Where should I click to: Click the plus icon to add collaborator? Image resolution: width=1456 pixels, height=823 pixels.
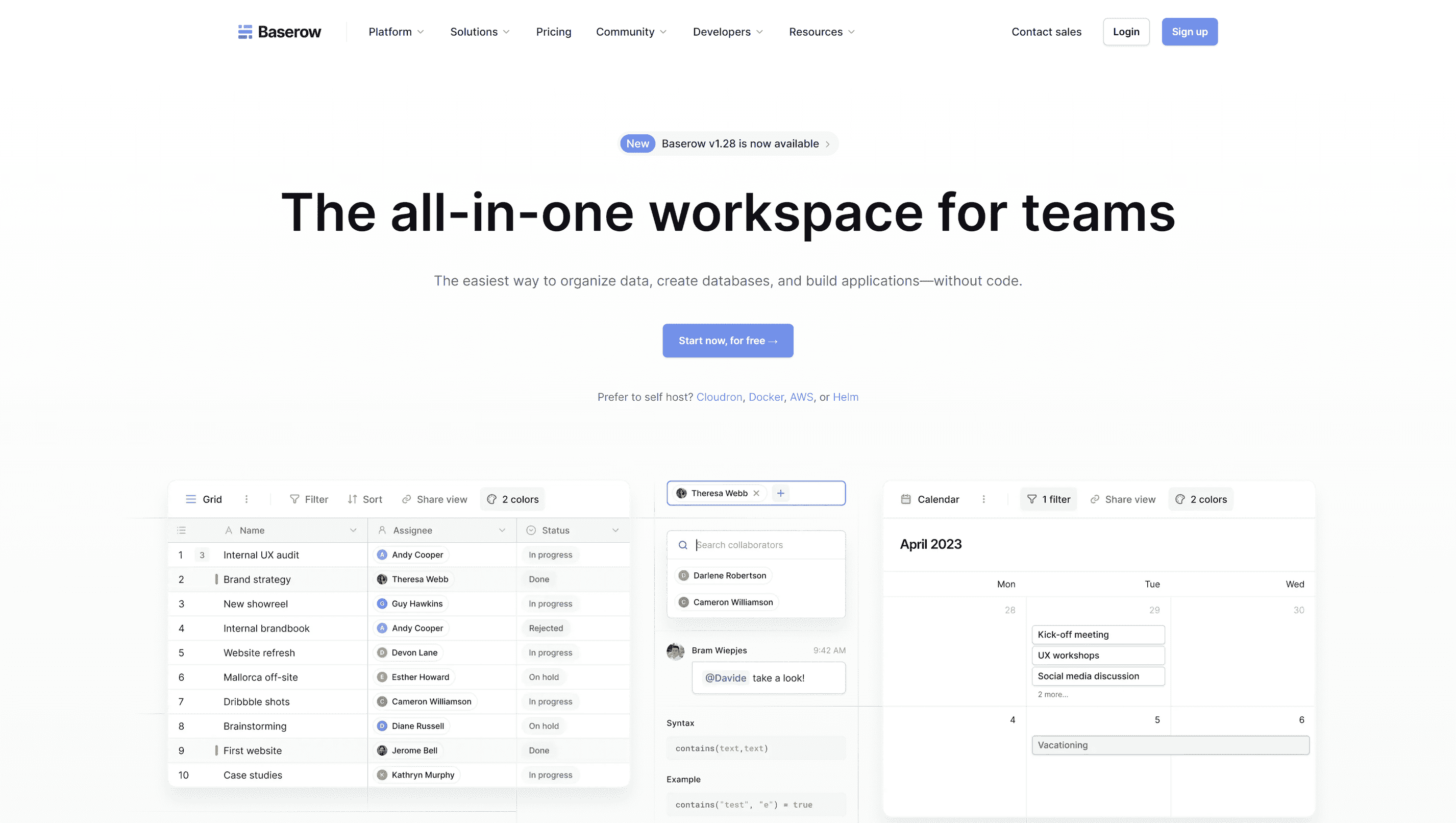pyautogui.click(x=781, y=493)
